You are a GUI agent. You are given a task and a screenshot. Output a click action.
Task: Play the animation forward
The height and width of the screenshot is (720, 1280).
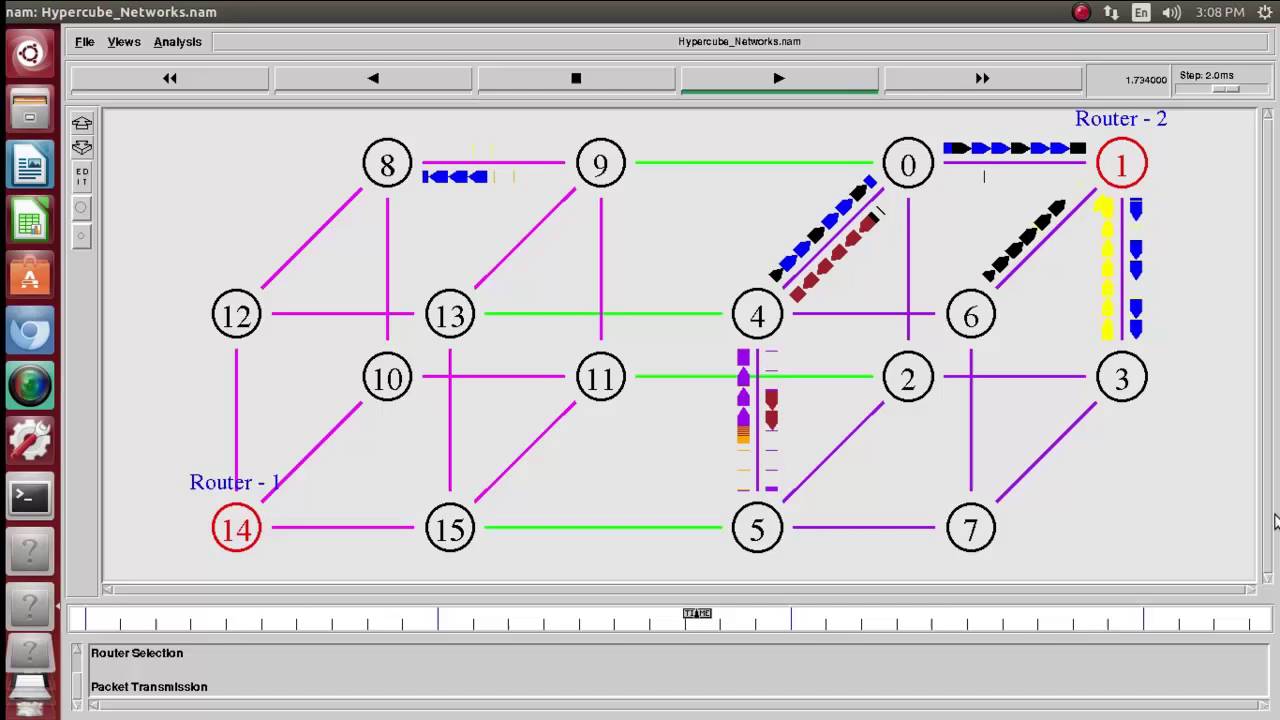click(x=779, y=79)
